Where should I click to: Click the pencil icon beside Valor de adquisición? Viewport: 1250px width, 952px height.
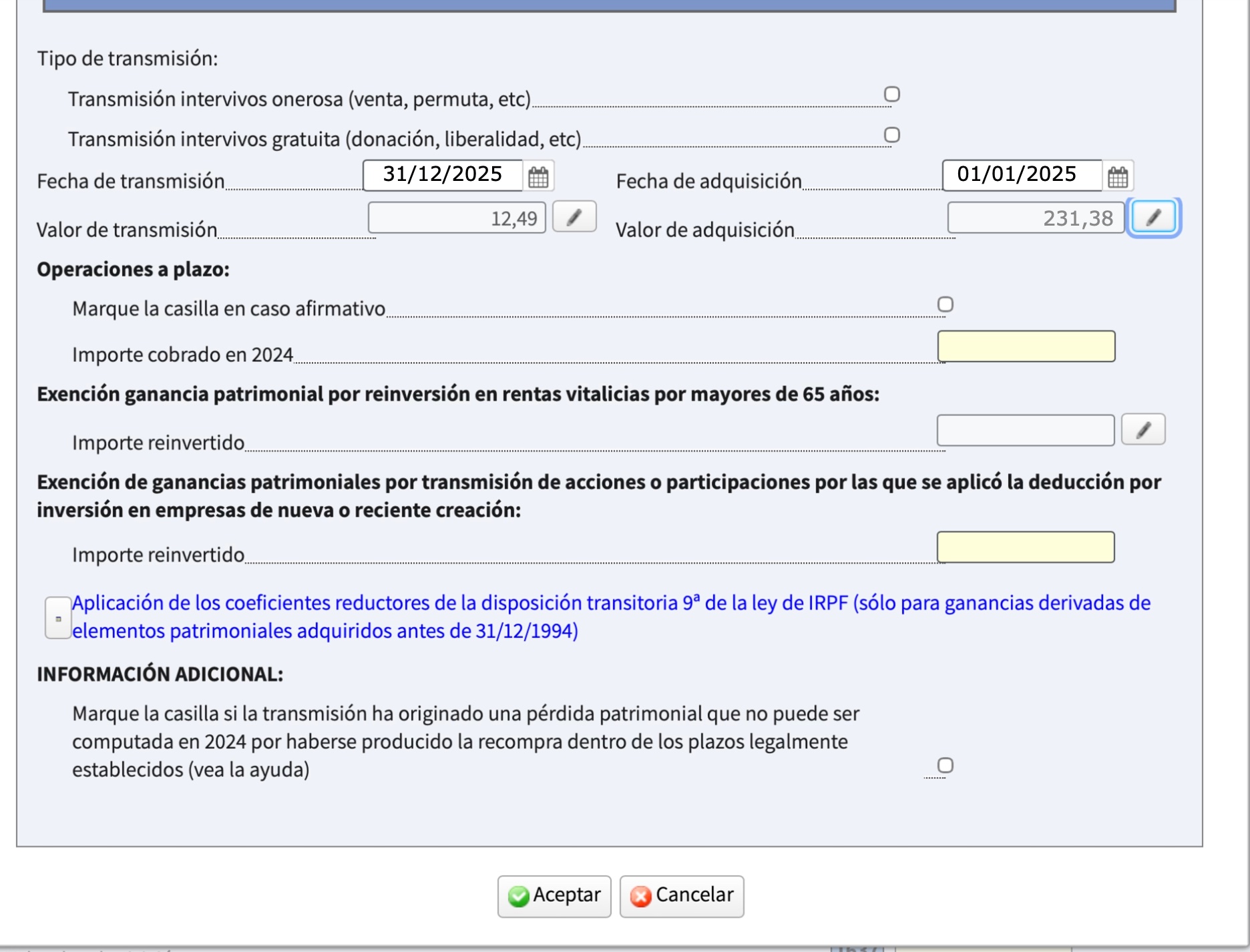coord(1154,216)
